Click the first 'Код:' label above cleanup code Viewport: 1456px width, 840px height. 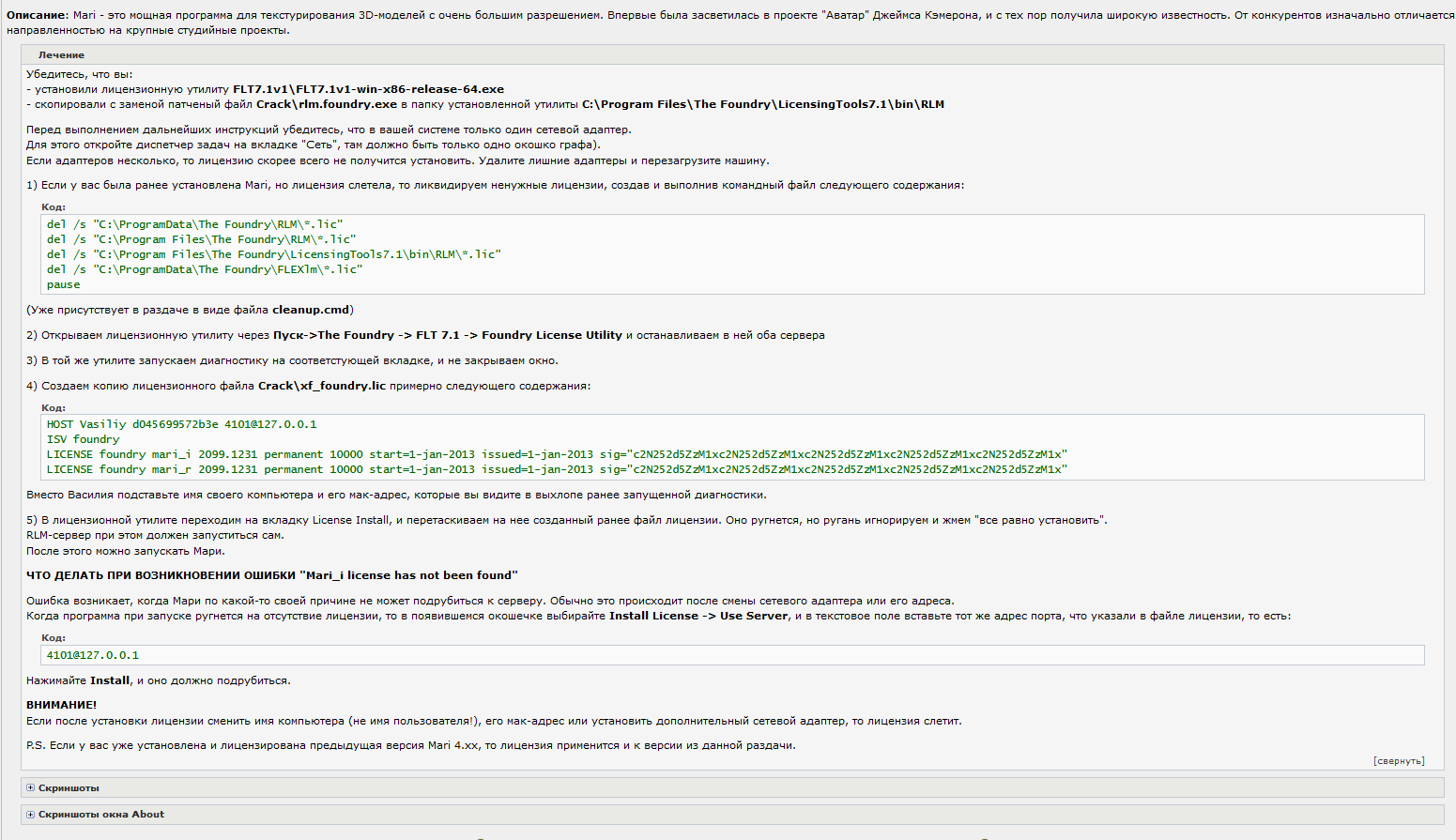click(54, 206)
